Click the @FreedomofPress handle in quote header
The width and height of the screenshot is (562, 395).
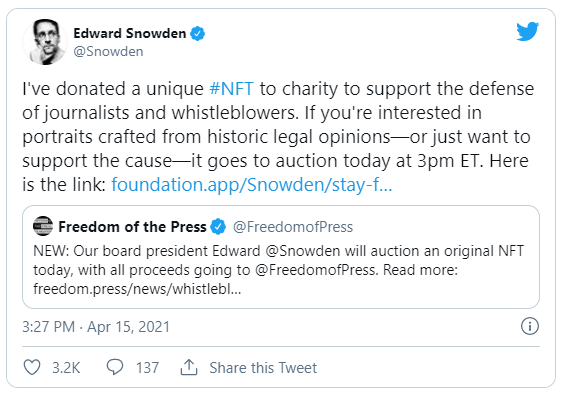click(293, 227)
